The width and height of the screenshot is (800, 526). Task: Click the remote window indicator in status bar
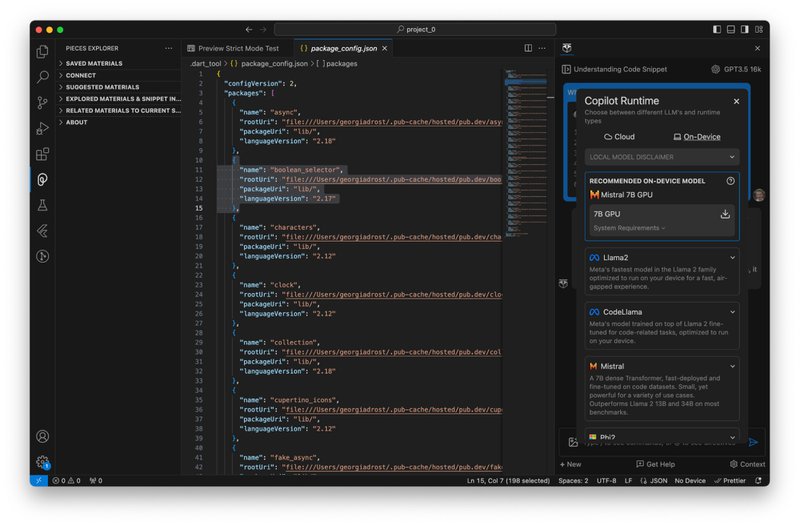coord(39,481)
